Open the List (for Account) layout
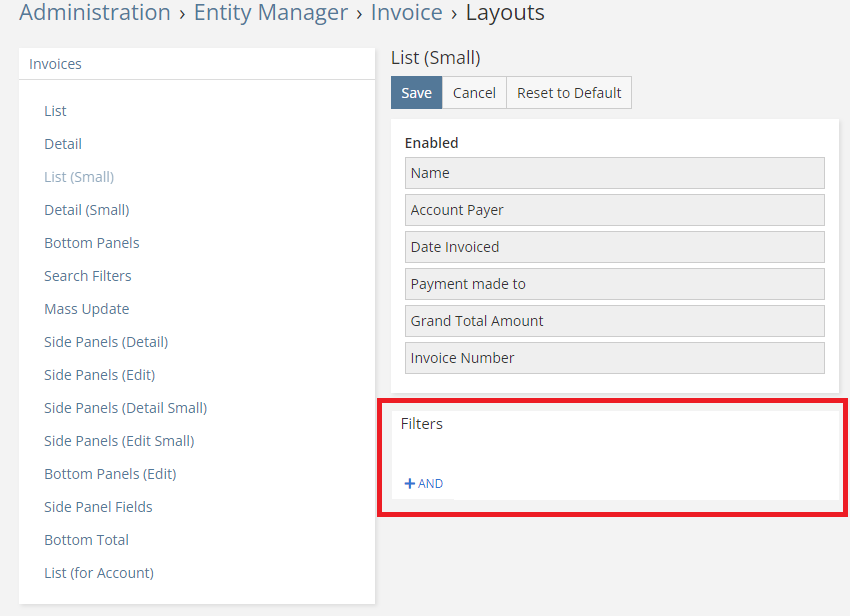This screenshot has height=616, width=850. tap(99, 573)
